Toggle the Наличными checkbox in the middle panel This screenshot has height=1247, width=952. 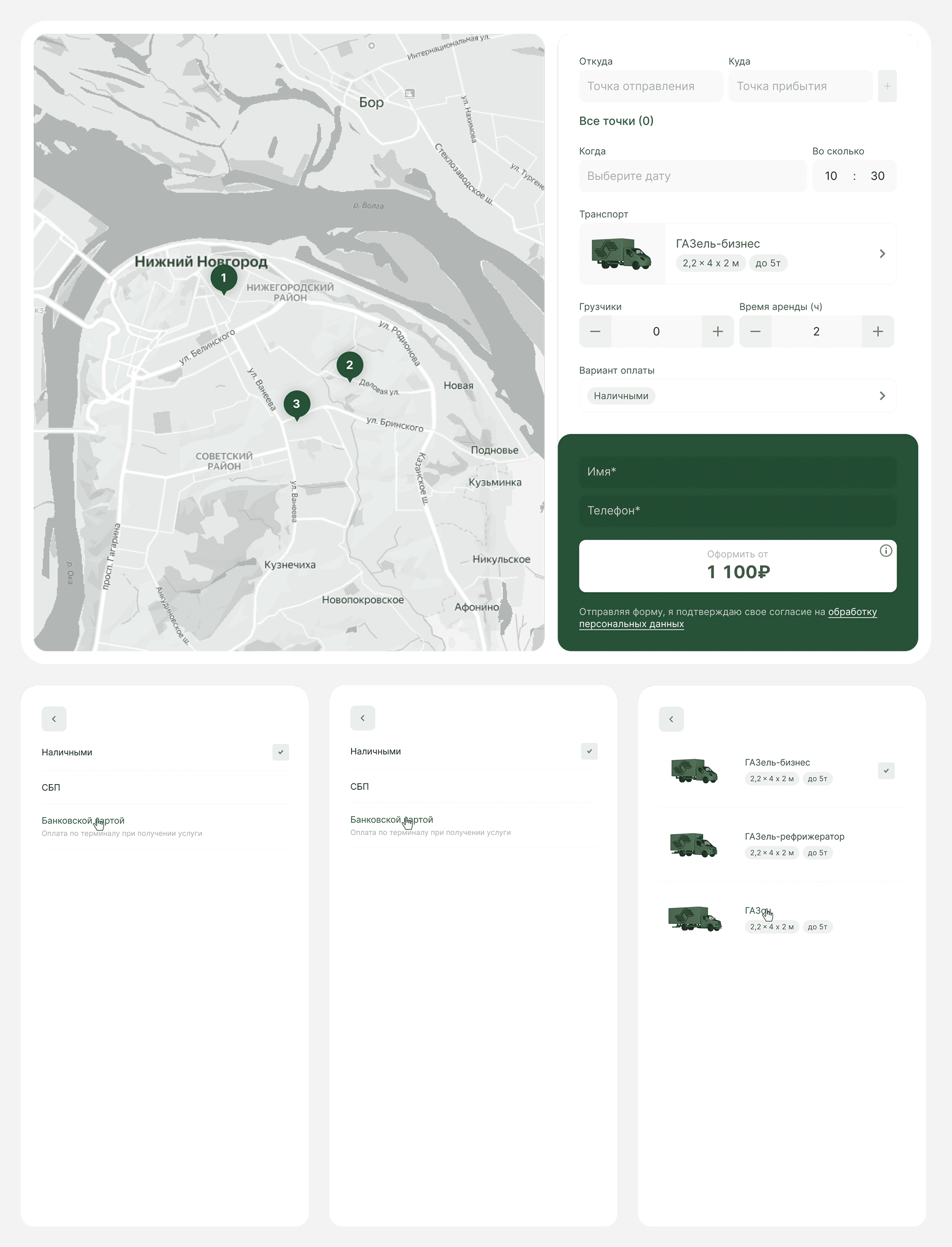(589, 751)
